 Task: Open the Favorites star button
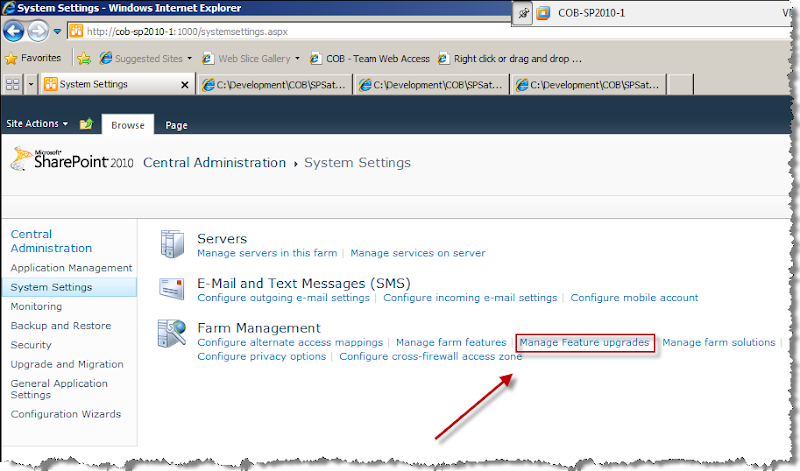click(33, 58)
